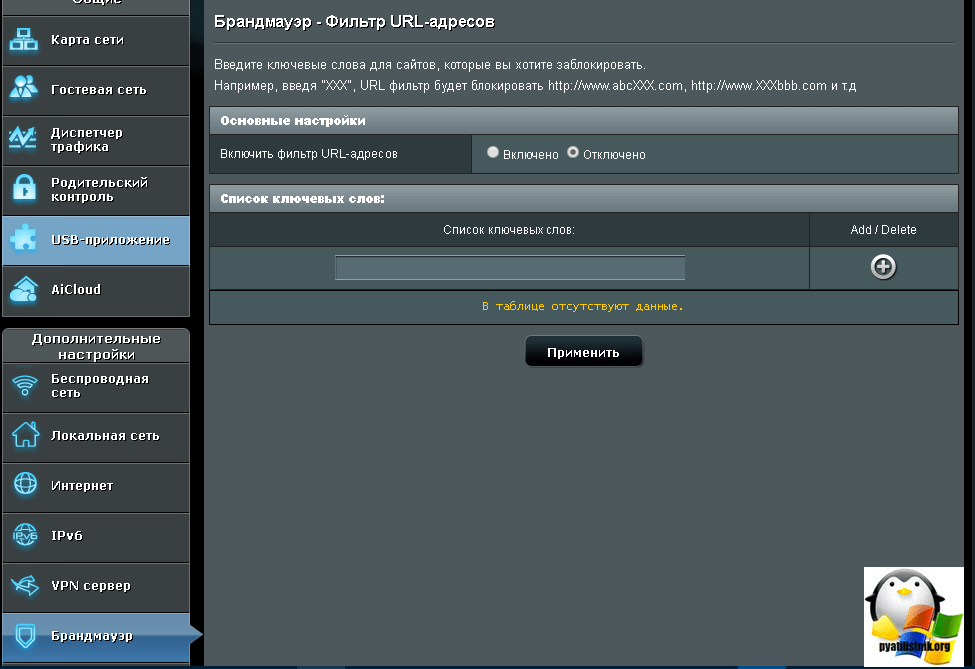Select the Отключено radio button
The image size is (975, 669).
pyautogui.click(x=573, y=153)
